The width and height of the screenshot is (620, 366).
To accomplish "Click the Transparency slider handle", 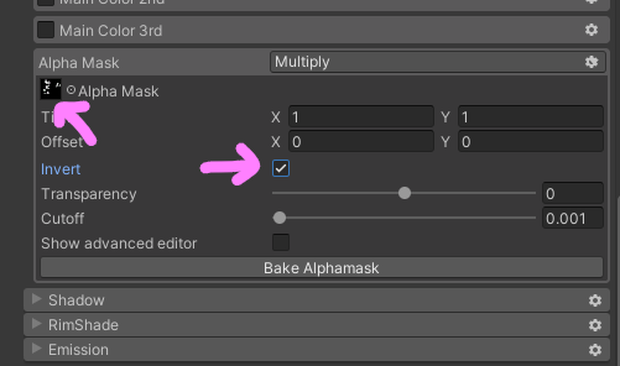I will [404, 193].
